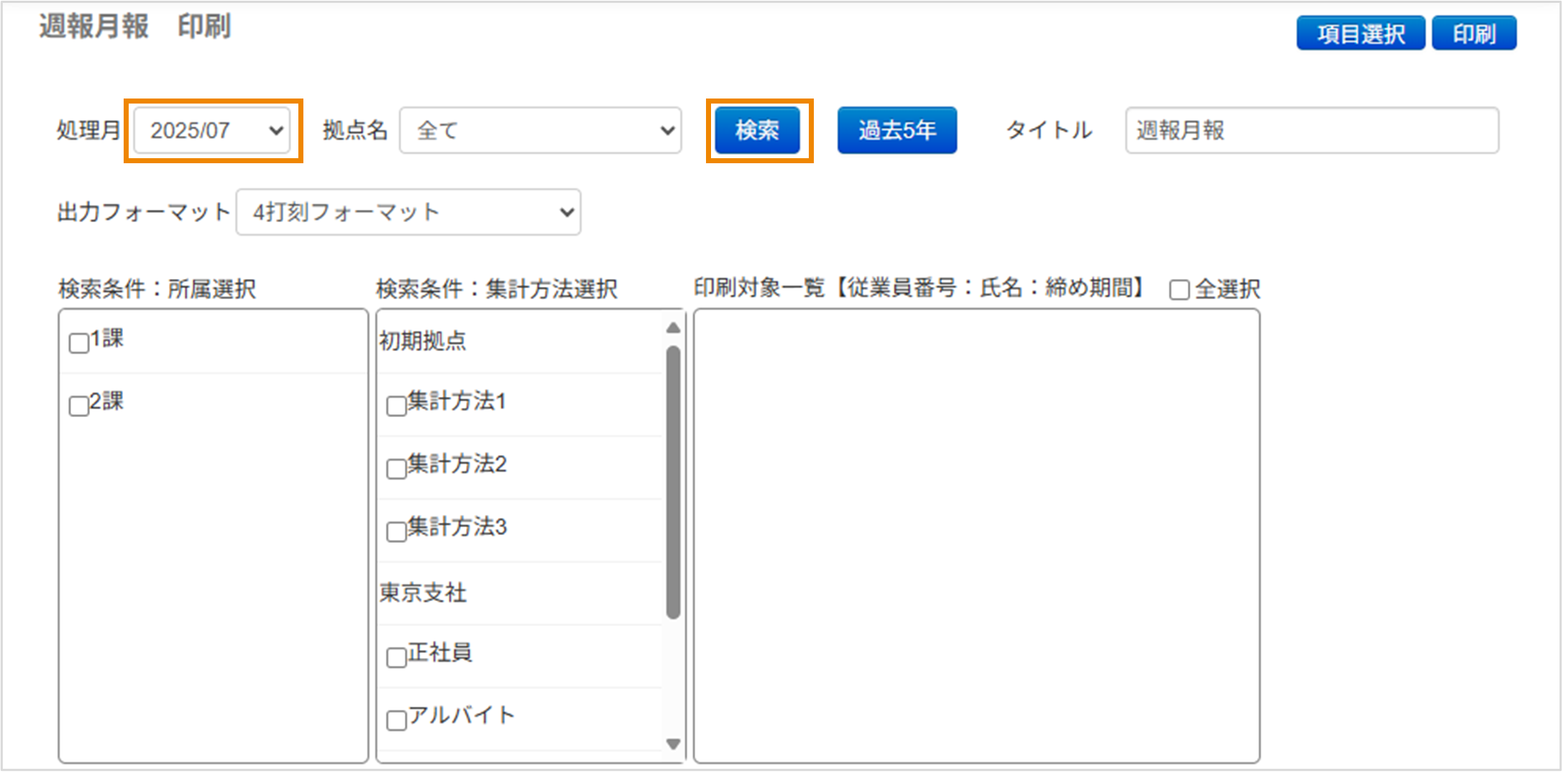
Task: Open the 出力フォーマット dropdown
Action: click(408, 211)
